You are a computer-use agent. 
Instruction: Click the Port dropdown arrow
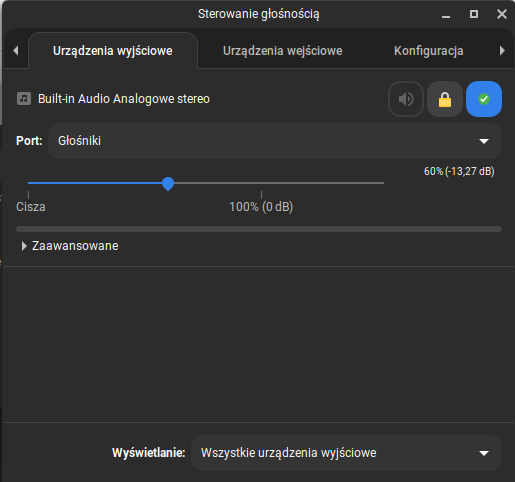click(x=484, y=141)
